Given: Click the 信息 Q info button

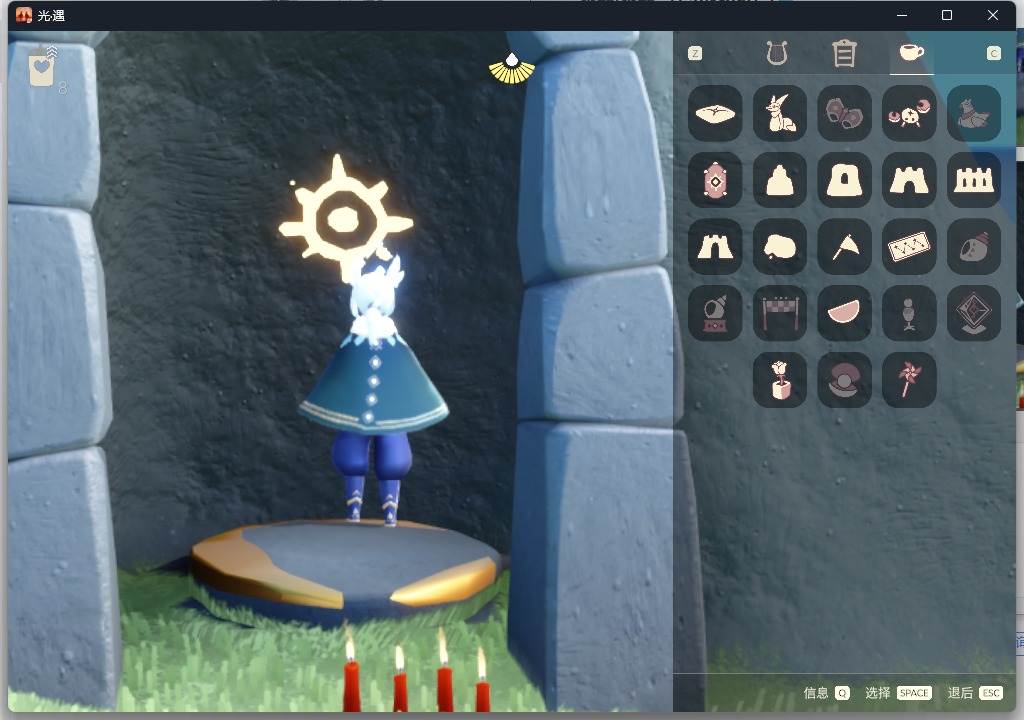Looking at the screenshot, I should tap(826, 693).
